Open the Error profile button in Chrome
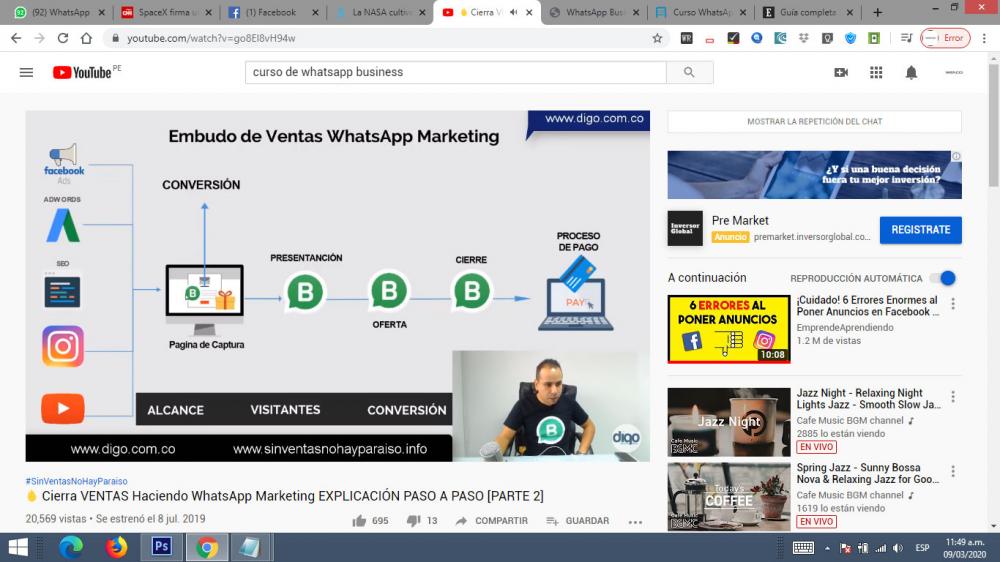Viewport: 1000px width, 562px height. coord(945,38)
